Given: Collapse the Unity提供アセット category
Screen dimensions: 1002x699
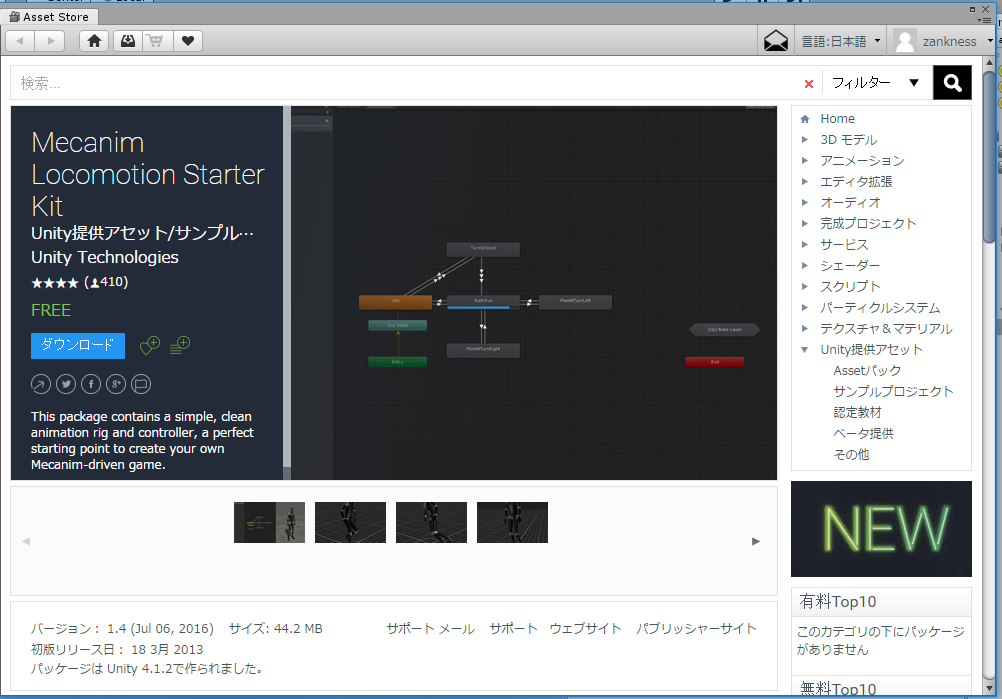Looking at the screenshot, I should (805, 350).
